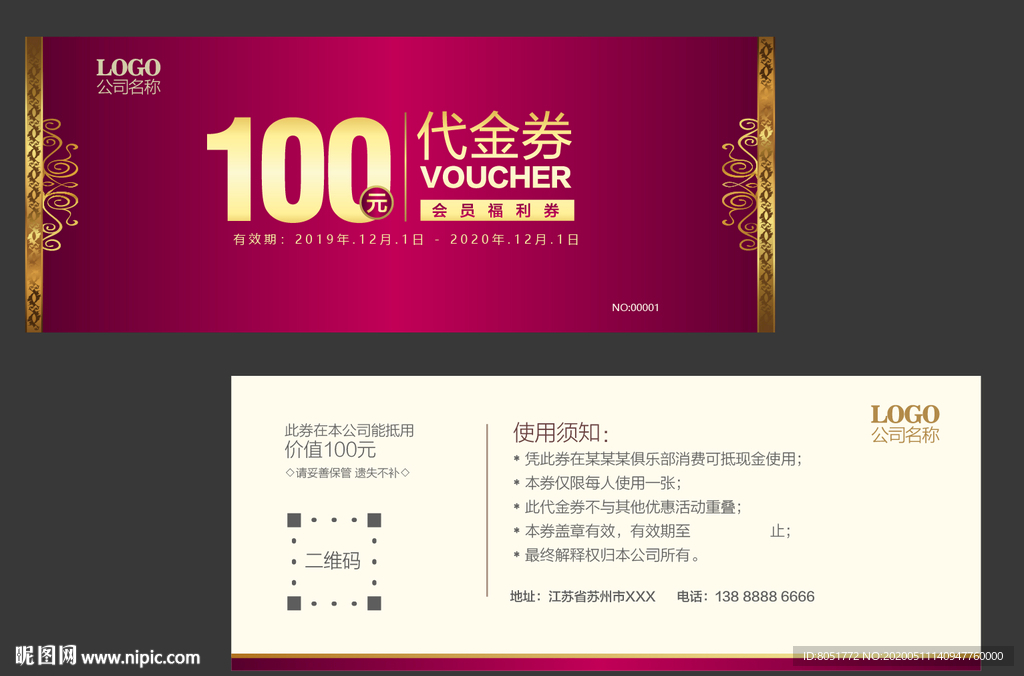Click the validity line 有效期: 2019年.12月.1日
Viewport: 1024px width, 676px height.
[x=406, y=240]
